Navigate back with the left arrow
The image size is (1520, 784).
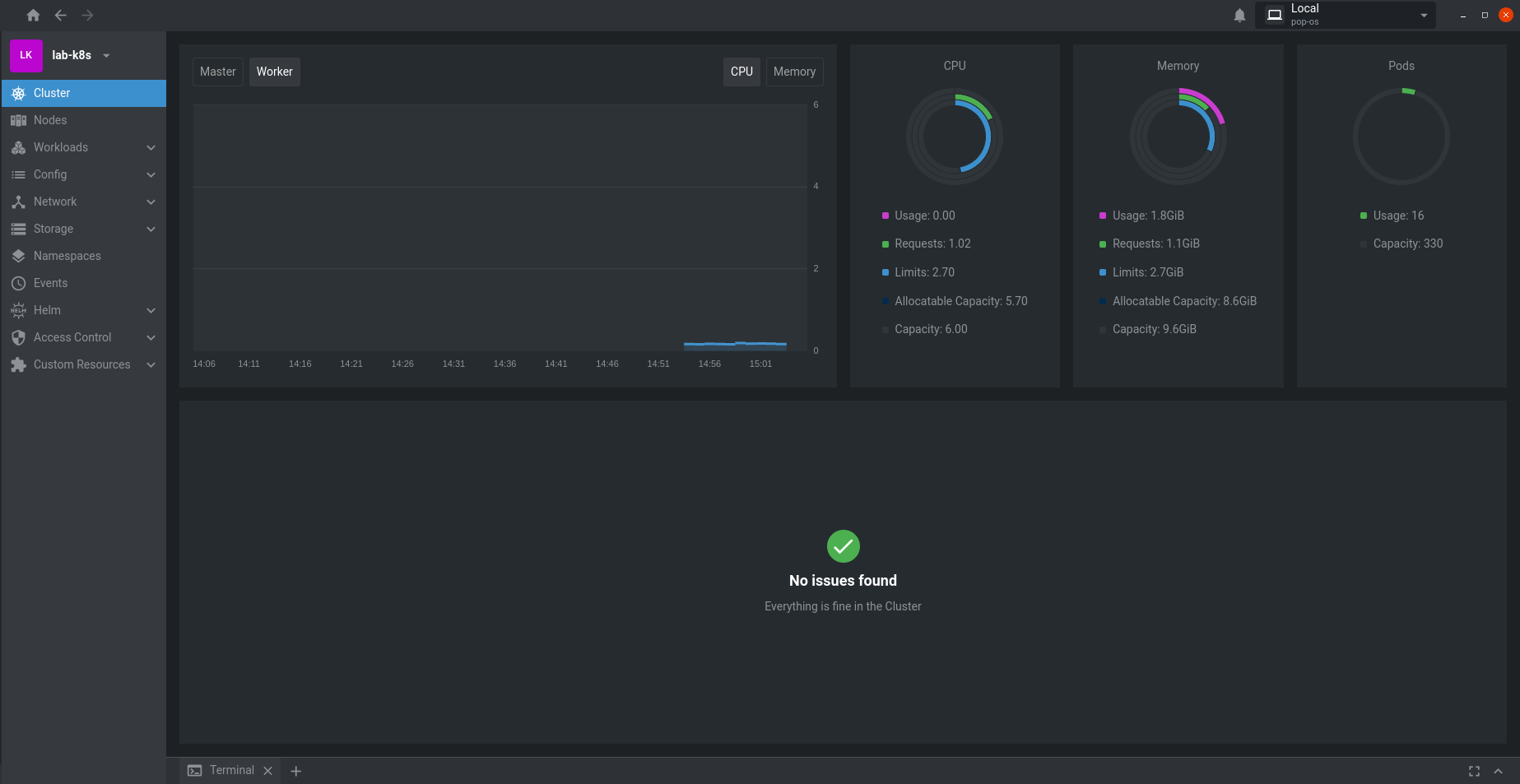(60, 15)
